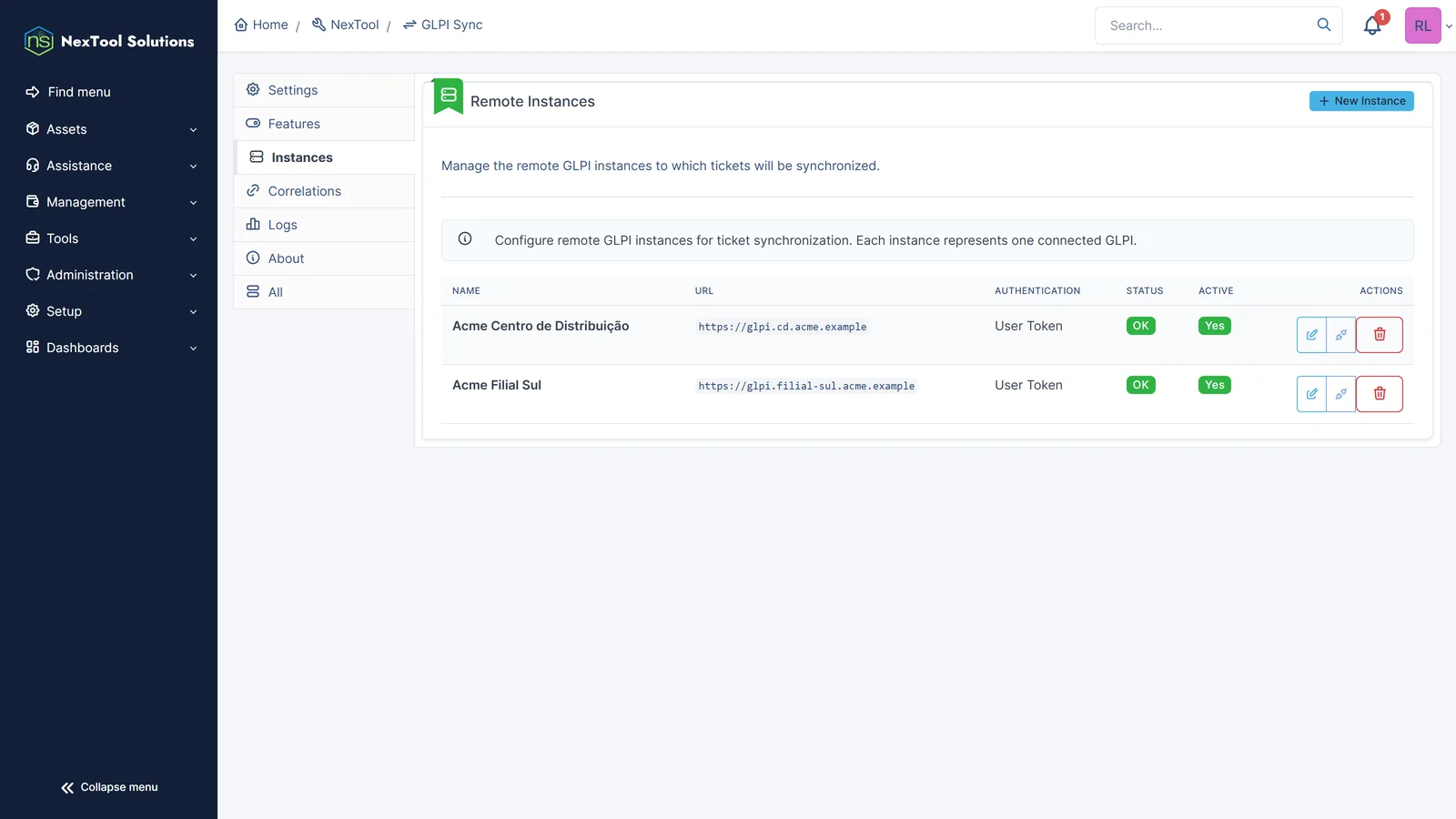Open the RL user avatar
The width and height of the screenshot is (1456, 819).
coord(1423,25)
